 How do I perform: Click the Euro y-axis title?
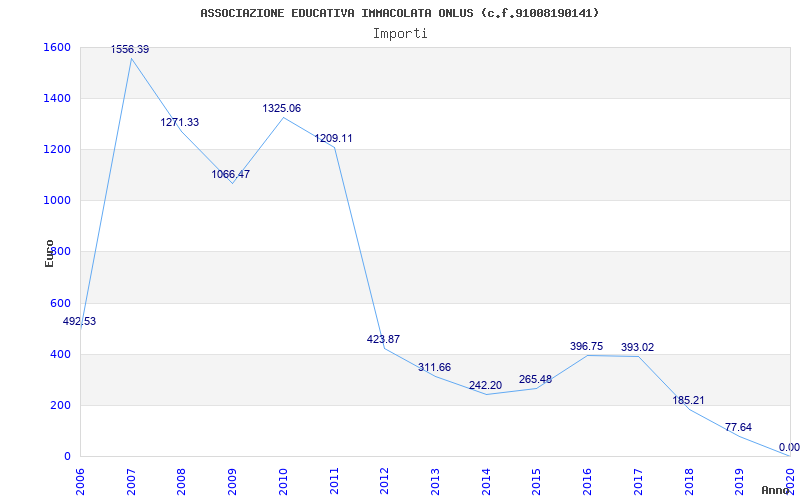tap(49, 253)
